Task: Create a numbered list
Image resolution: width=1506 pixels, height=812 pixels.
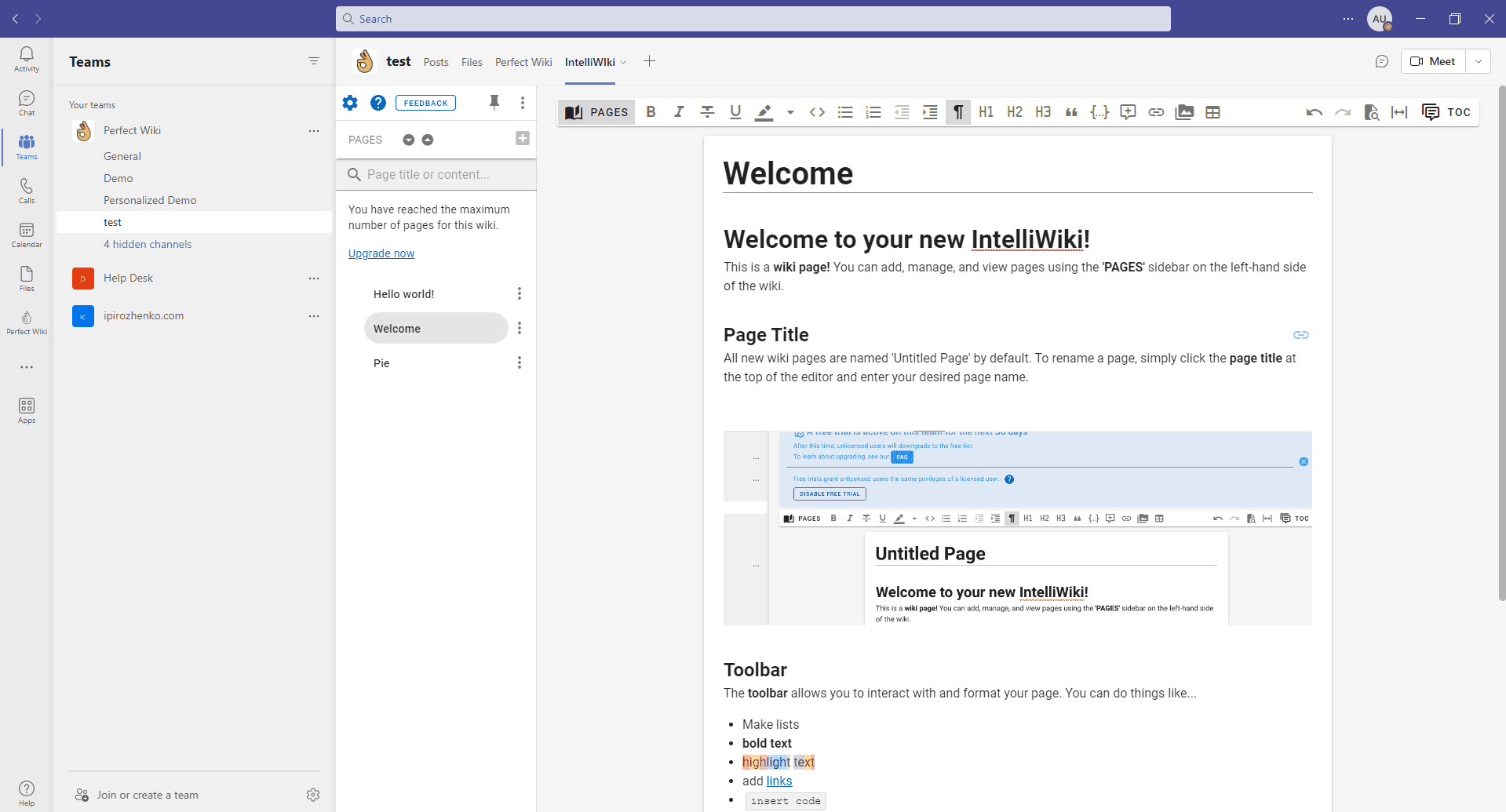Action: point(873,112)
